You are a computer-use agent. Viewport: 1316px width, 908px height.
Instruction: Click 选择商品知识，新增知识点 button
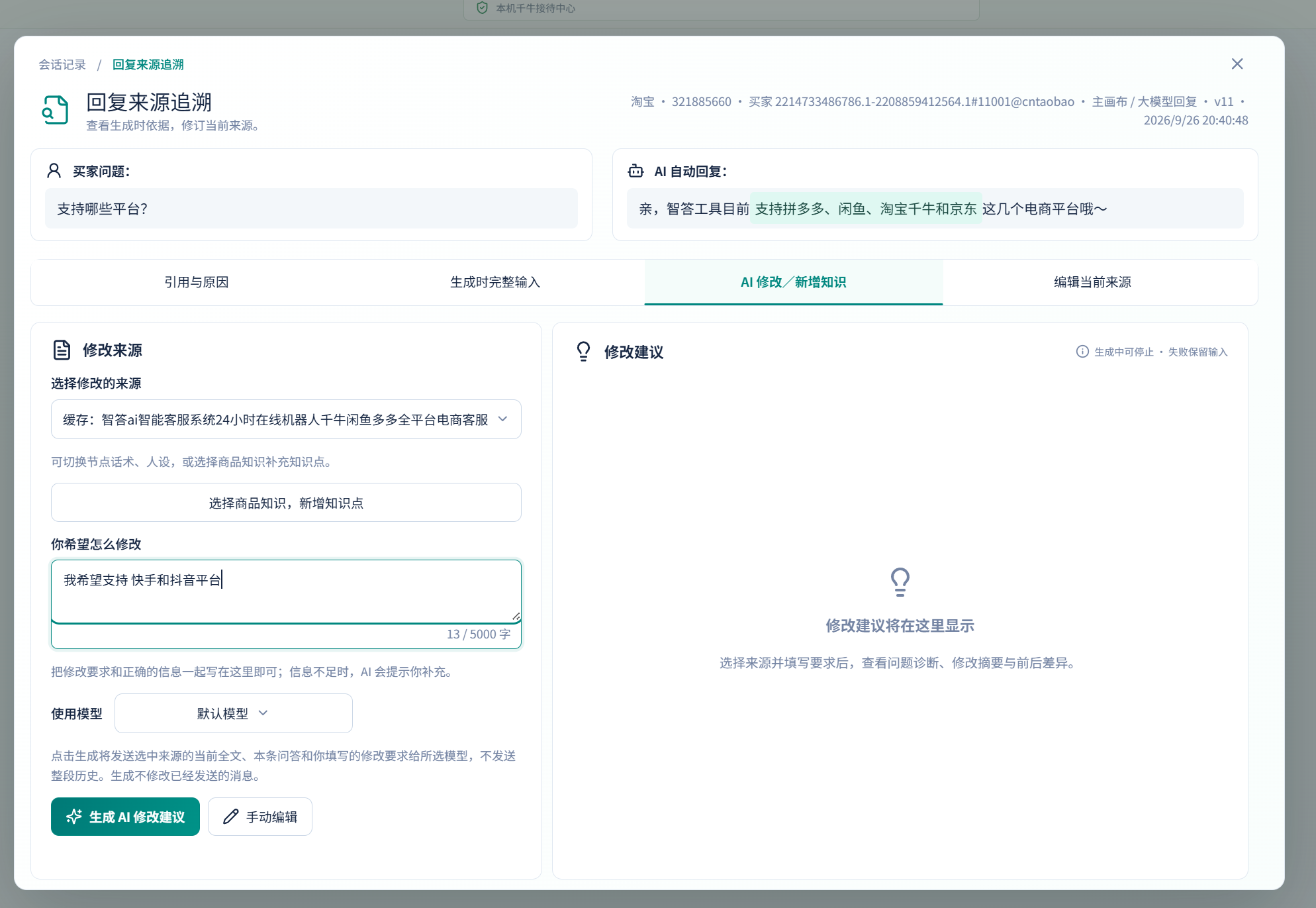click(286, 503)
